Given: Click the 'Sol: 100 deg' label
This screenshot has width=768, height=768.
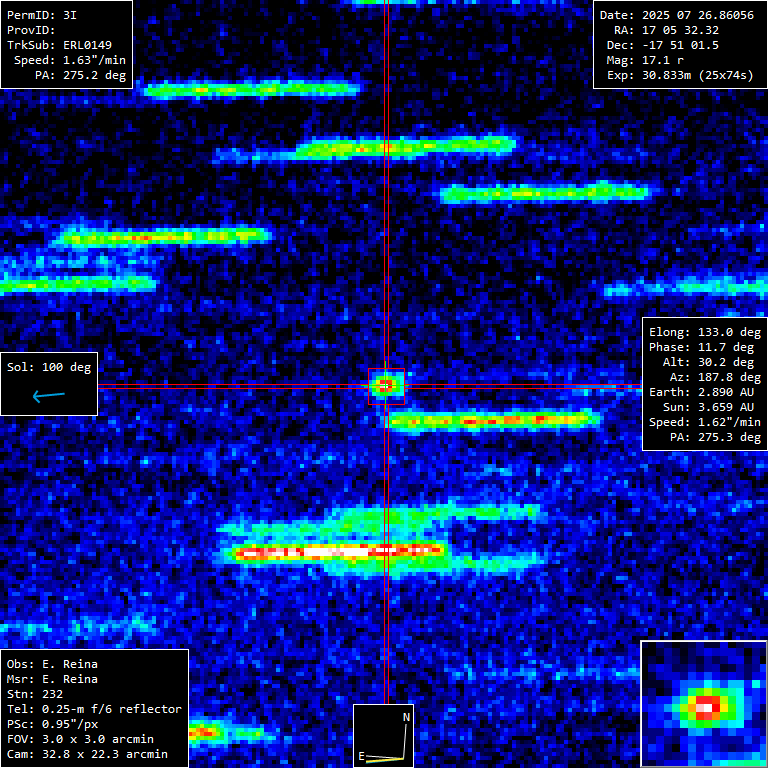Looking at the screenshot, I should pyautogui.click(x=49, y=367).
